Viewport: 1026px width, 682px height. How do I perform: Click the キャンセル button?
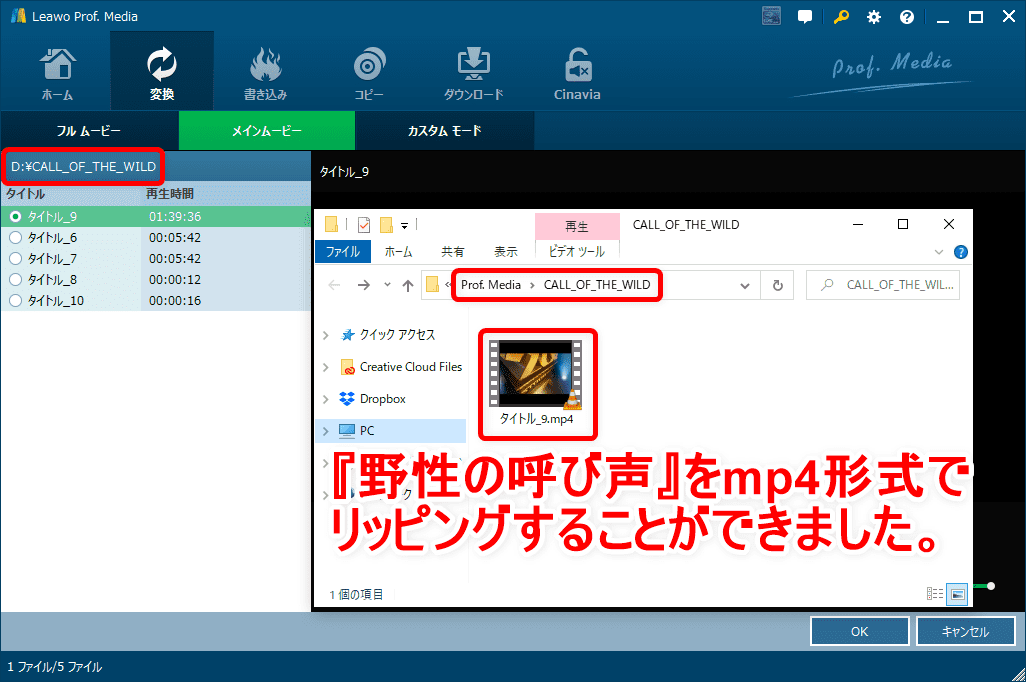[966, 632]
